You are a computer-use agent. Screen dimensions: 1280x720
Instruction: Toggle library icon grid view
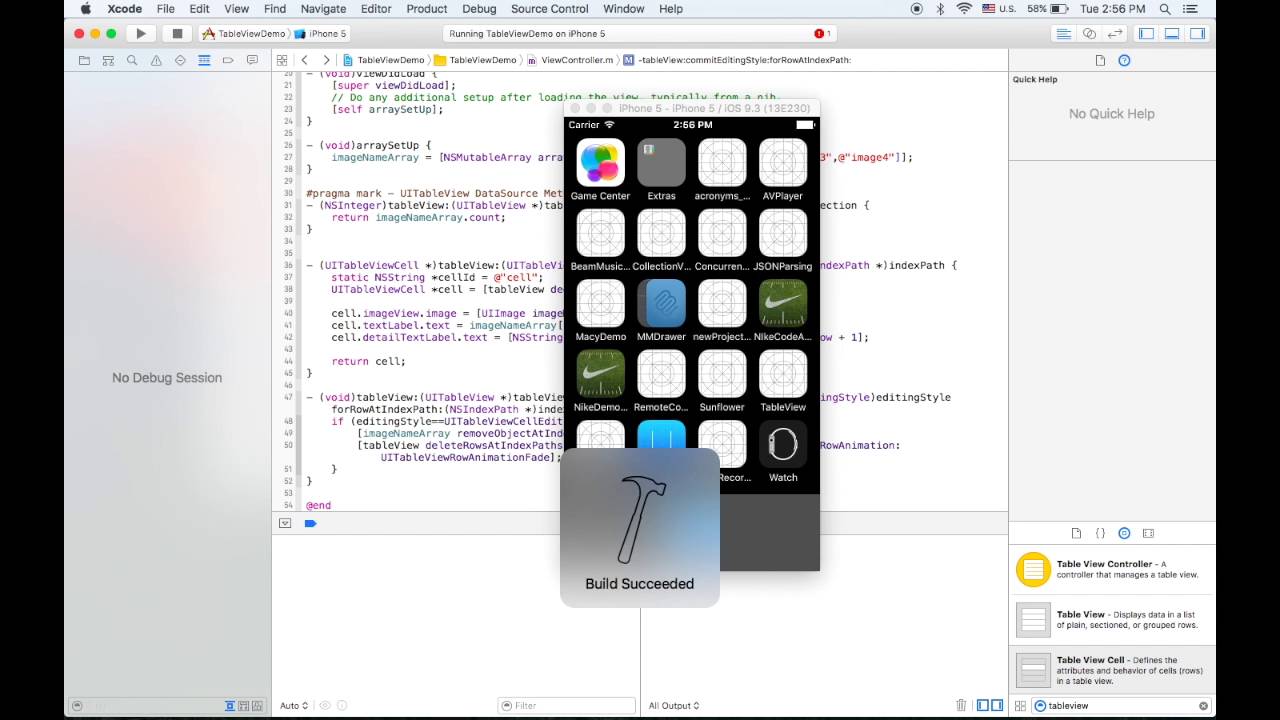(x=1020, y=705)
